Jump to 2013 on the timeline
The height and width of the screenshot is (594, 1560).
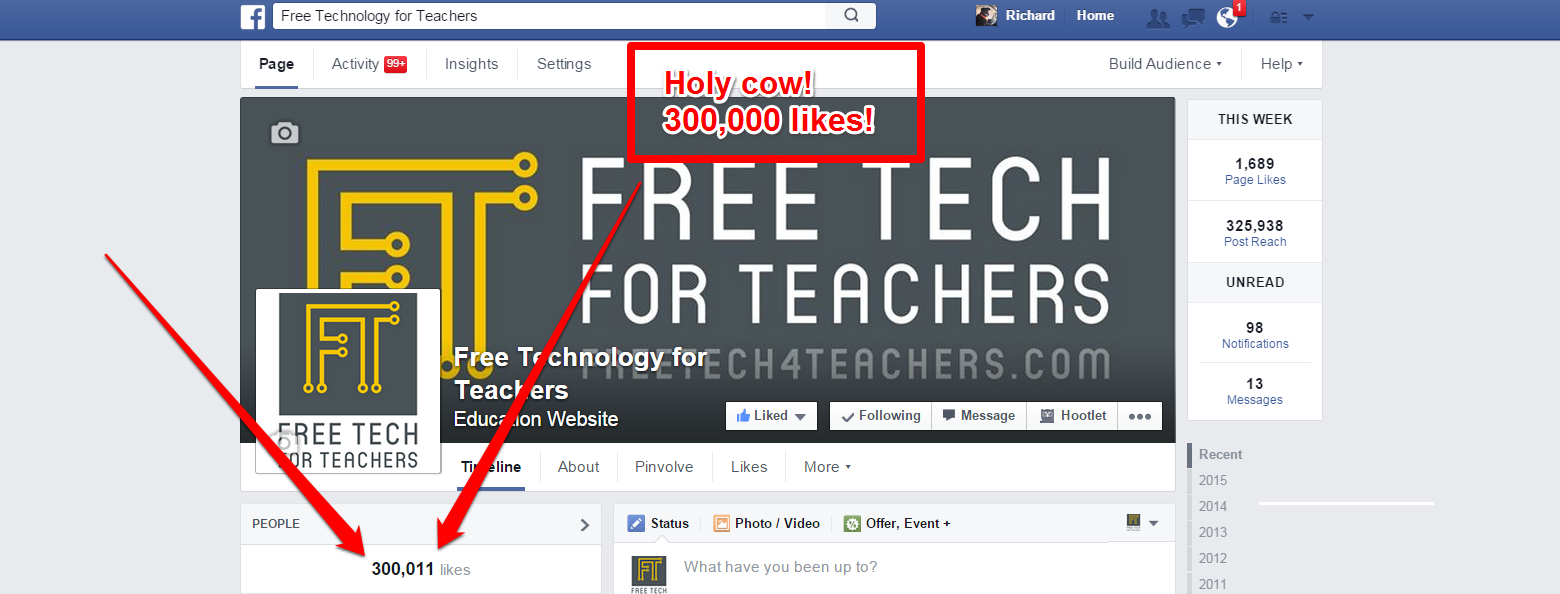click(x=1213, y=532)
